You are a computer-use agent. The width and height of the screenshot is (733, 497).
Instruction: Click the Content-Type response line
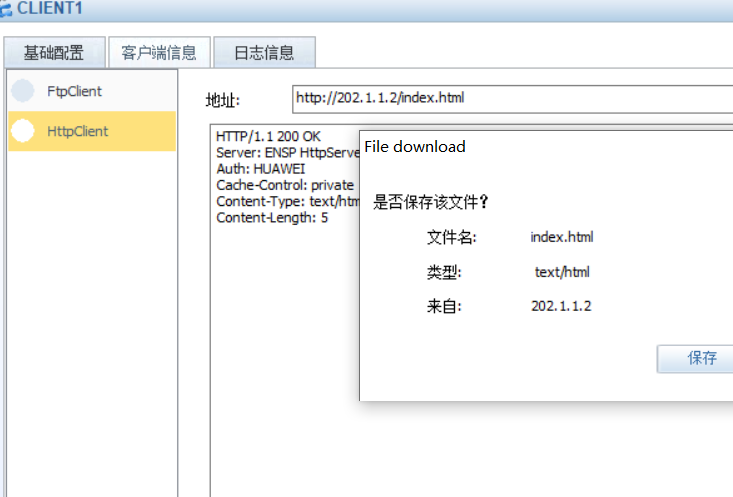point(287,202)
